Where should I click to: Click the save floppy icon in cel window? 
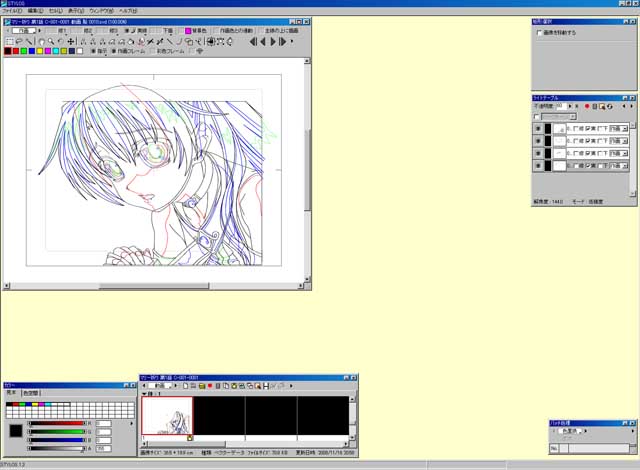click(x=266, y=386)
